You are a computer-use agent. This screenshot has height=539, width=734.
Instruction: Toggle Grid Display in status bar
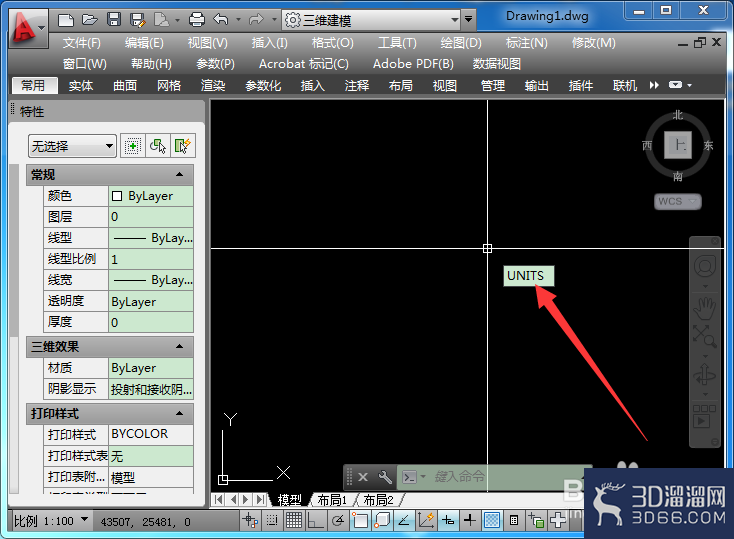(x=294, y=520)
